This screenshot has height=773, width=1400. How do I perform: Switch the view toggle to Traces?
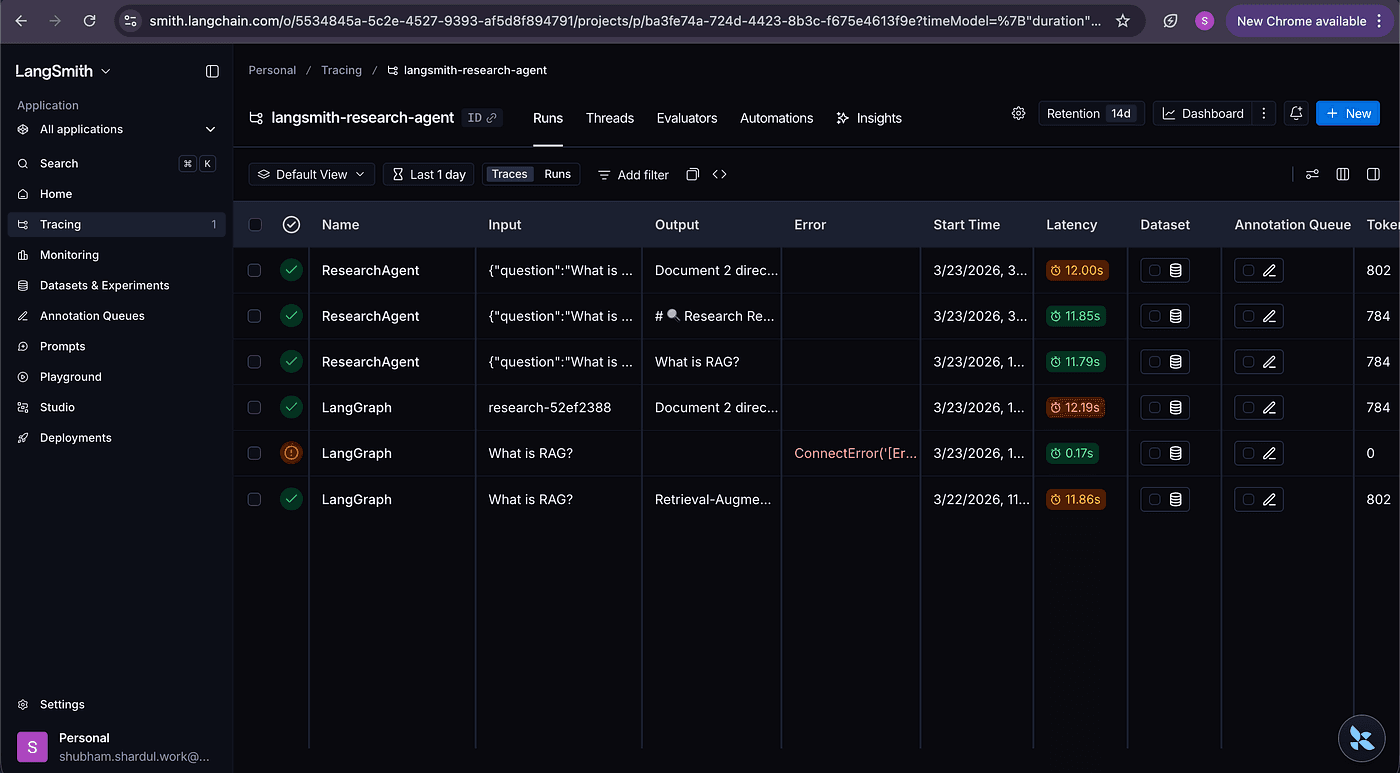[x=509, y=174]
